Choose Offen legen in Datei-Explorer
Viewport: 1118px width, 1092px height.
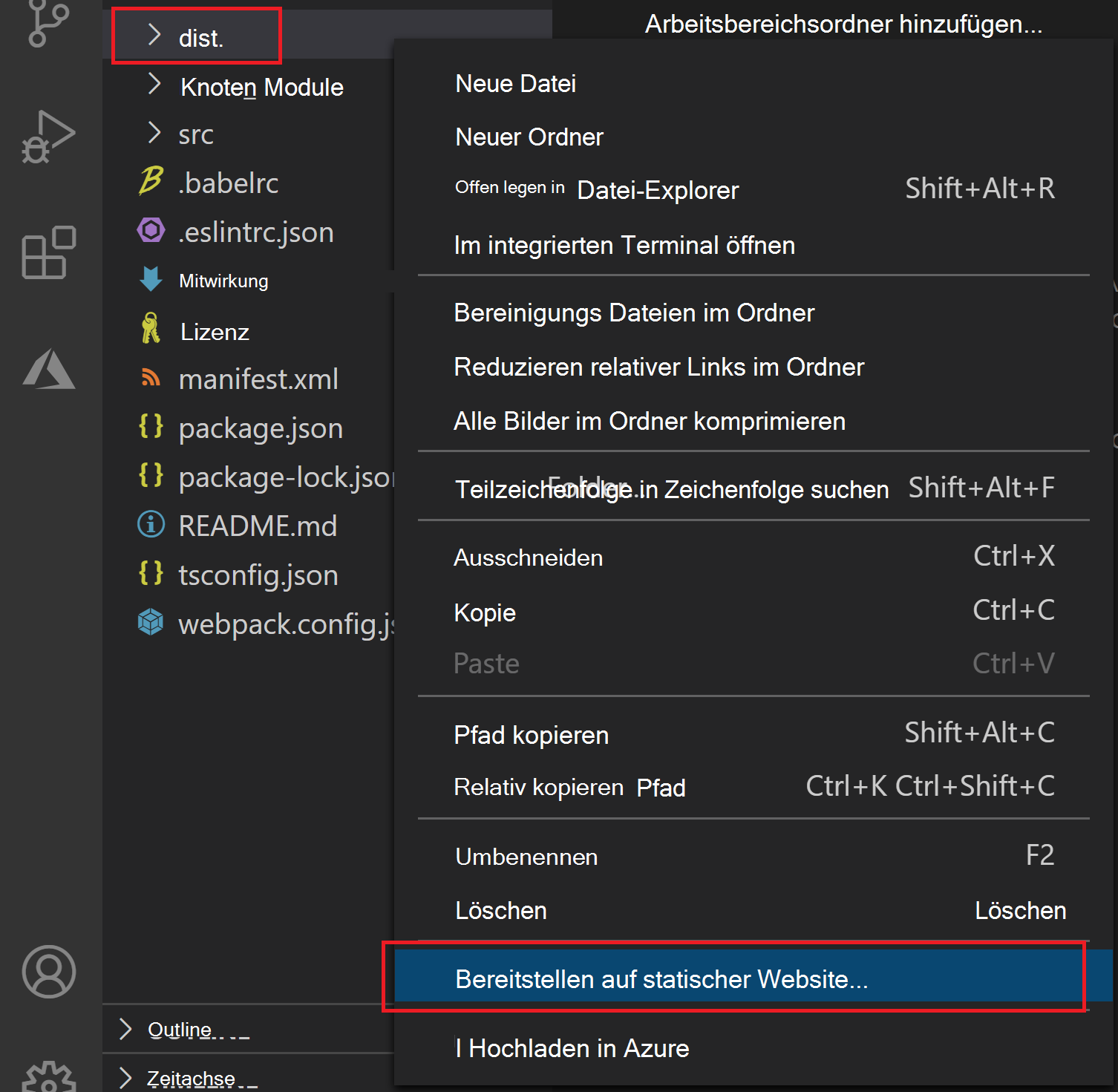click(x=753, y=189)
